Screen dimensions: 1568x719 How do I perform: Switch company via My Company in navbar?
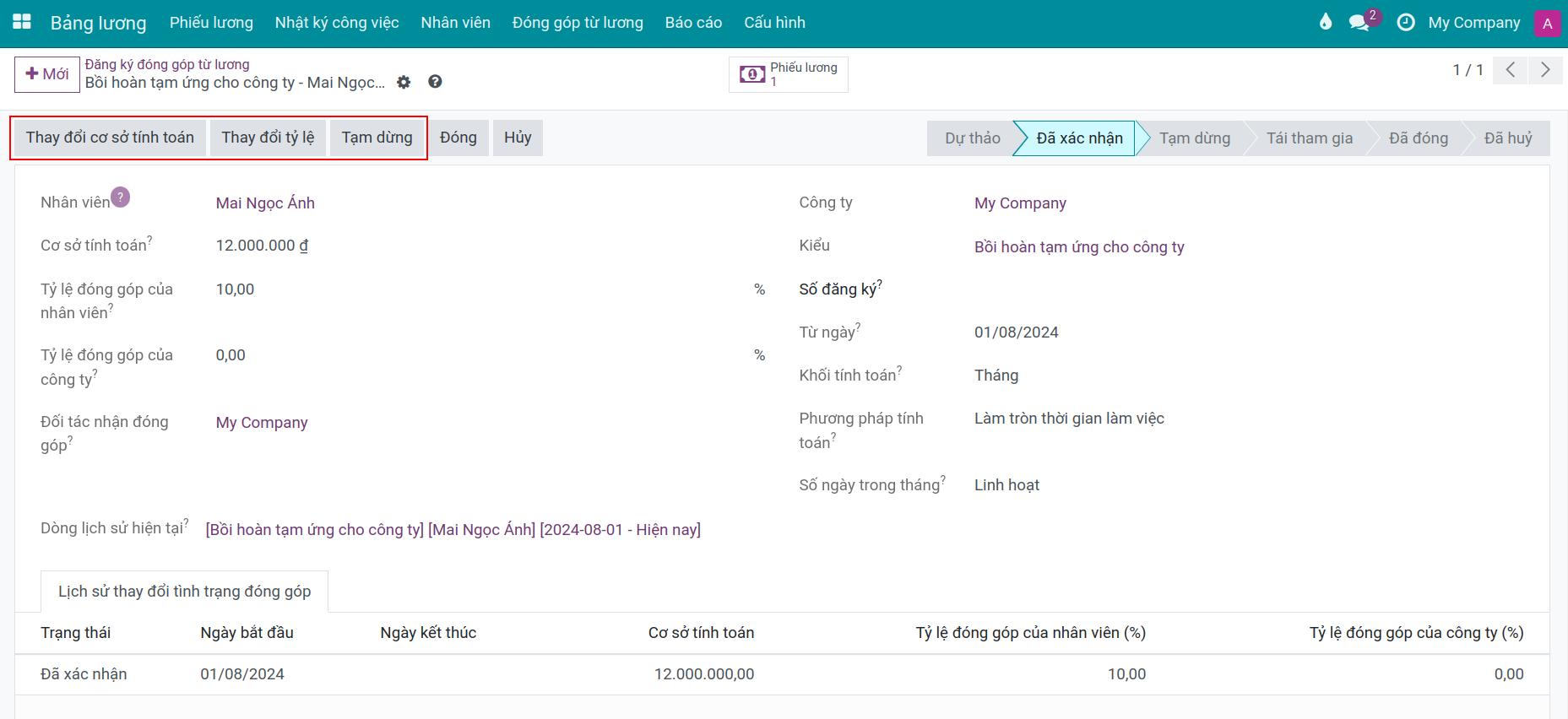[1474, 23]
